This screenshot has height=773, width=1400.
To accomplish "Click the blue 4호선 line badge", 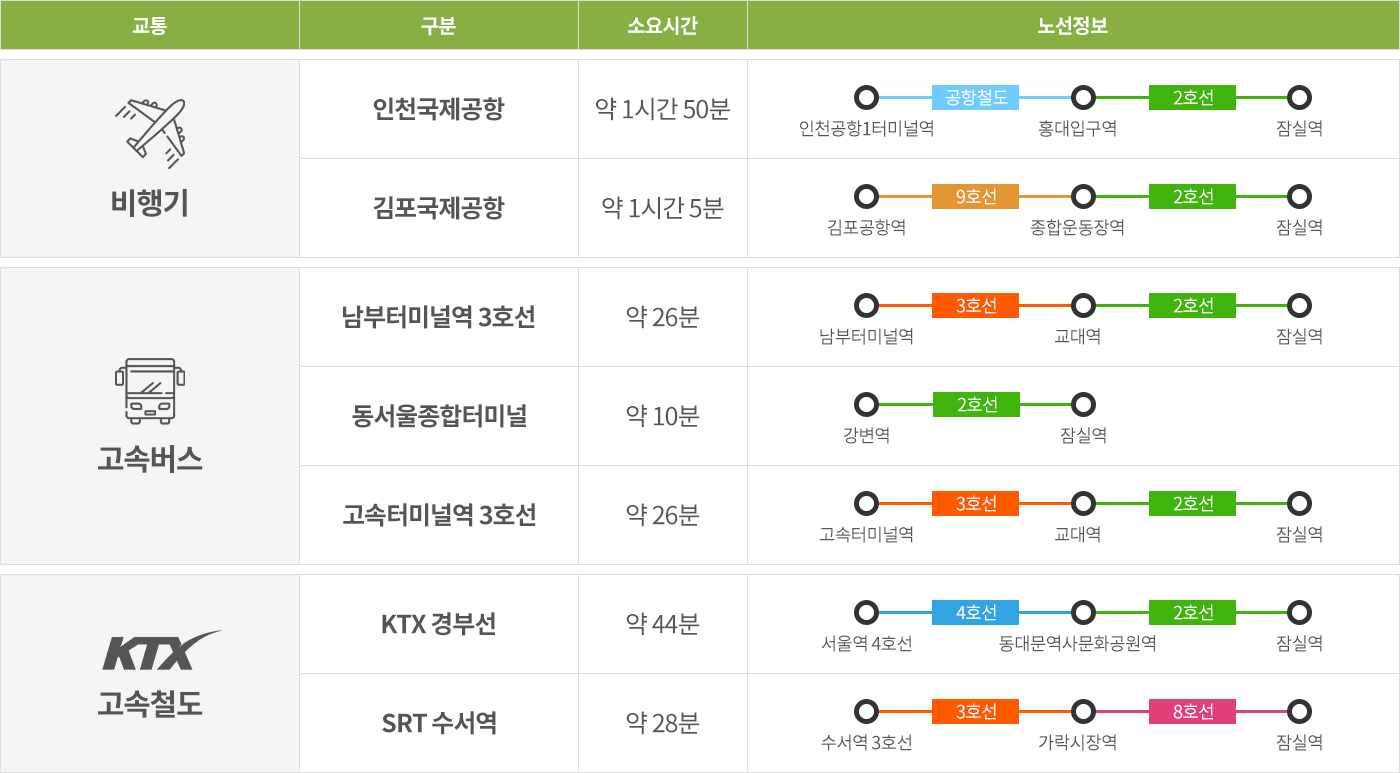I will pos(975,612).
